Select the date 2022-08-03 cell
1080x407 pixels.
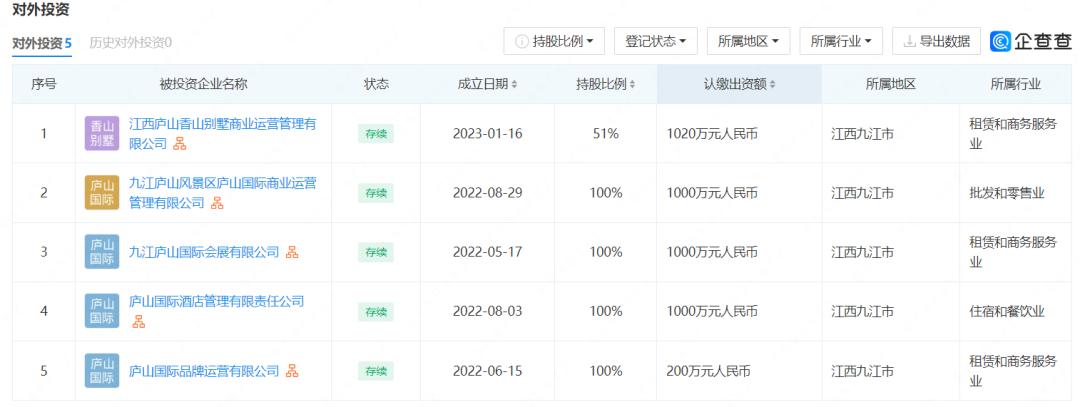[488, 311]
